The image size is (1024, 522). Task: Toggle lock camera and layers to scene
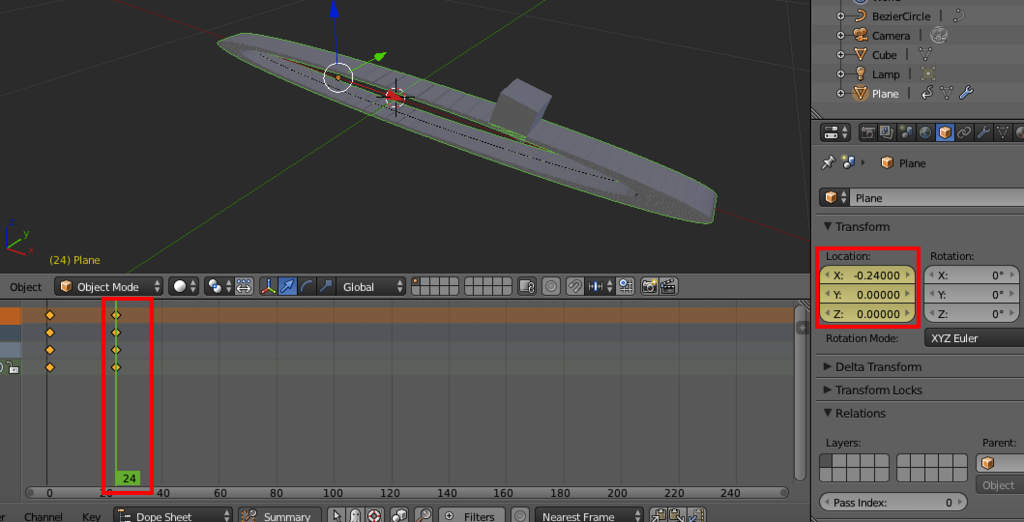click(x=526, y=287)
